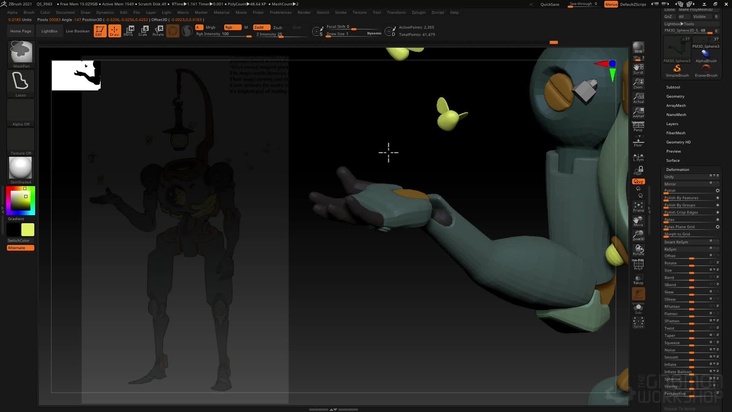This screenshot has width=732, height=412.
Task: Open the current brush thumbnail
Action: (20, 51)
